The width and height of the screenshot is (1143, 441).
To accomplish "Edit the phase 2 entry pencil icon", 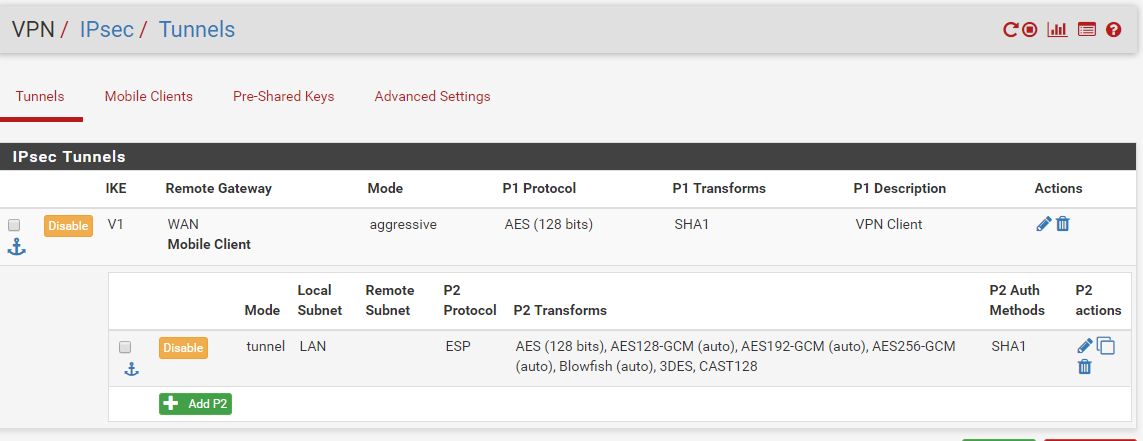I will [x=1085, y=346].
